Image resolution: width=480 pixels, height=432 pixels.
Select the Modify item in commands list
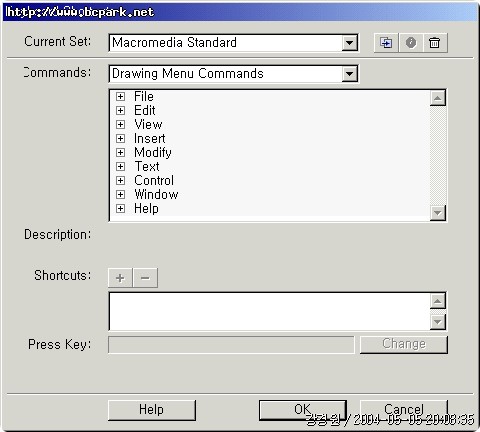point(153,153)
